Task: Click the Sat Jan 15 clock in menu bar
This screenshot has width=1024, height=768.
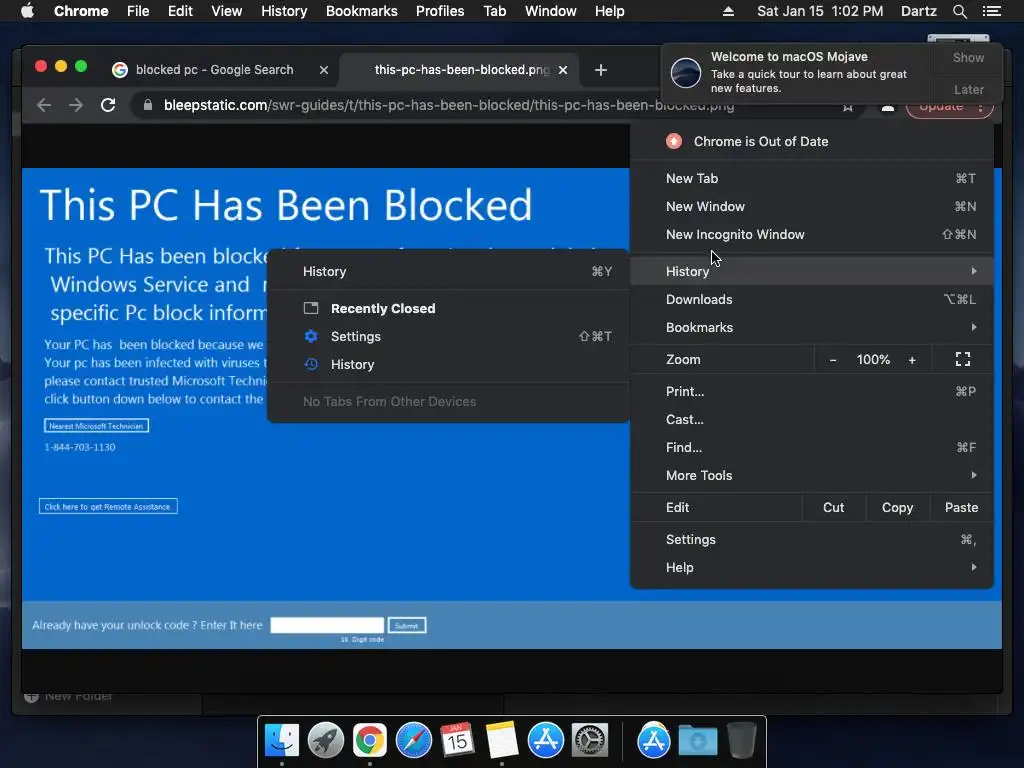Action: click(820, 11)
